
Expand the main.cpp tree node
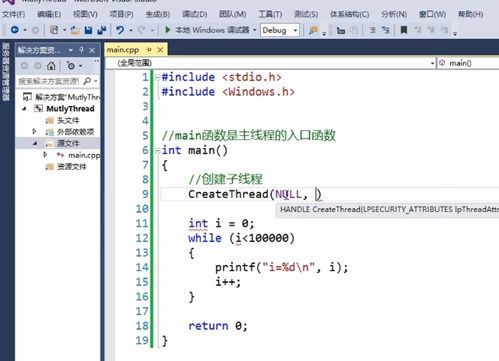(45, 155)
